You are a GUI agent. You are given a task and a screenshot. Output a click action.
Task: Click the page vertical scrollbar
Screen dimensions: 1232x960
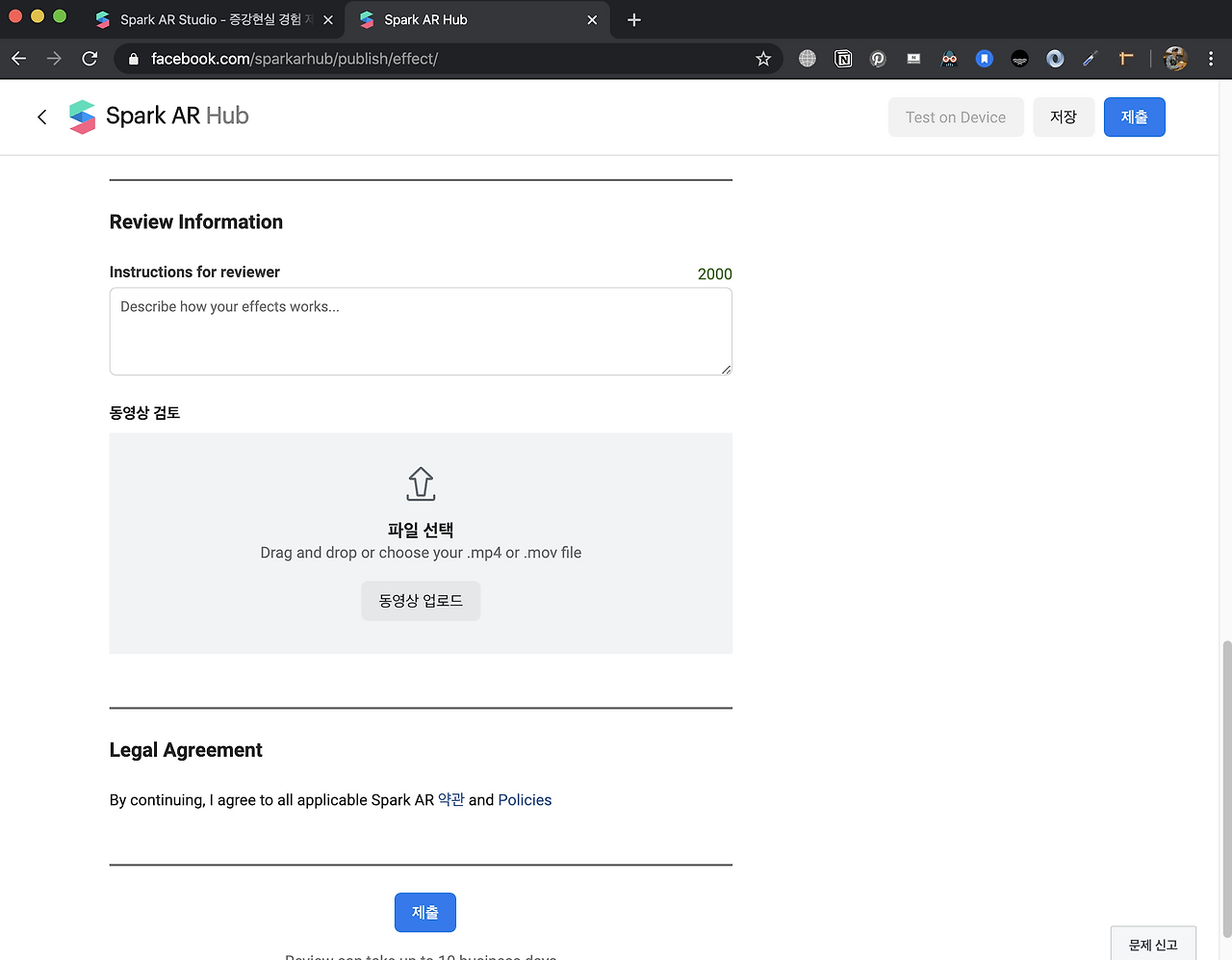(1225, 790)
